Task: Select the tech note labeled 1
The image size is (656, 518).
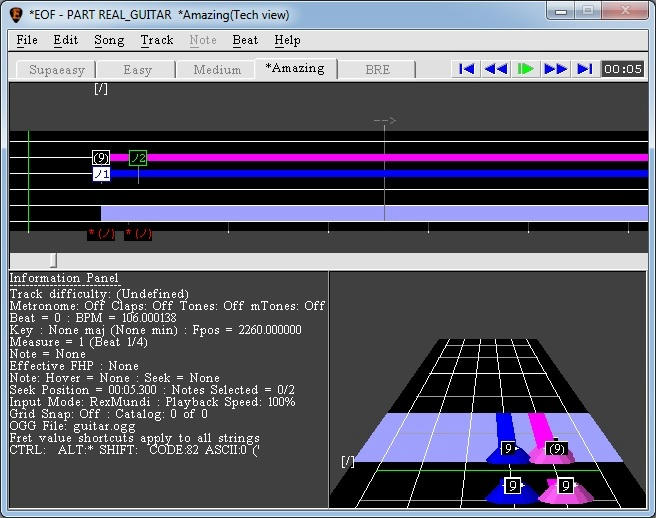Action: click(101, 174)
